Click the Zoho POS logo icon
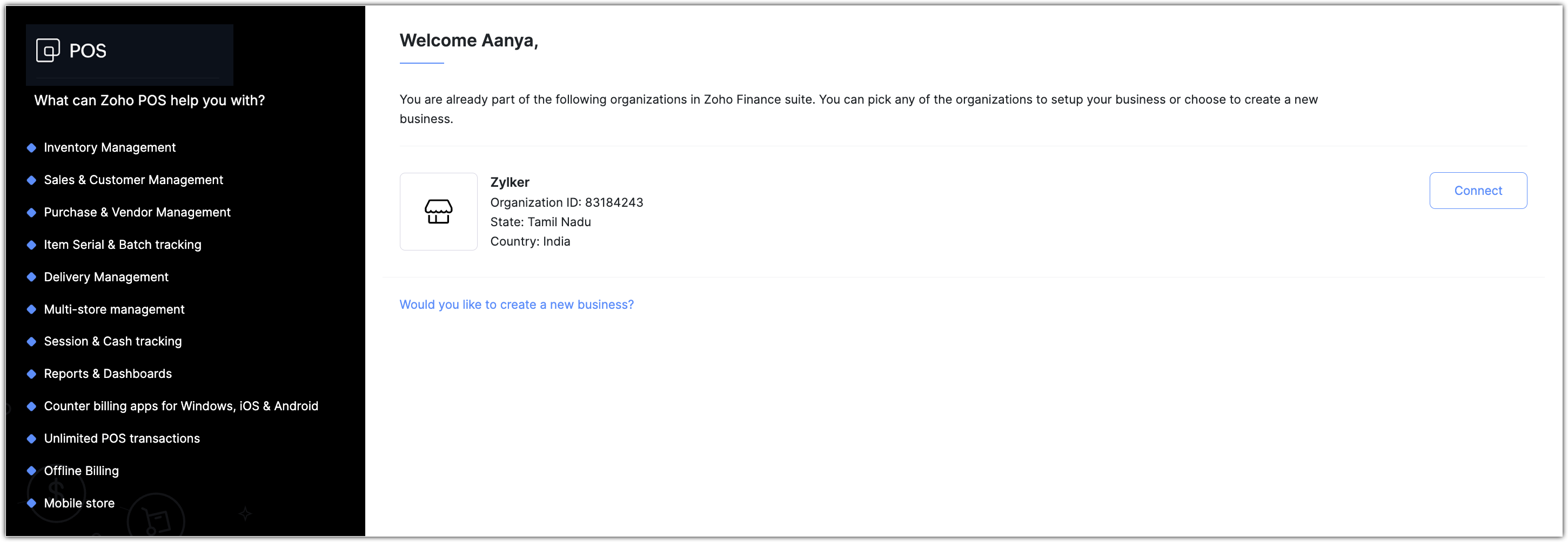Viewport: 1568px width, 542px height. point(48,51)
